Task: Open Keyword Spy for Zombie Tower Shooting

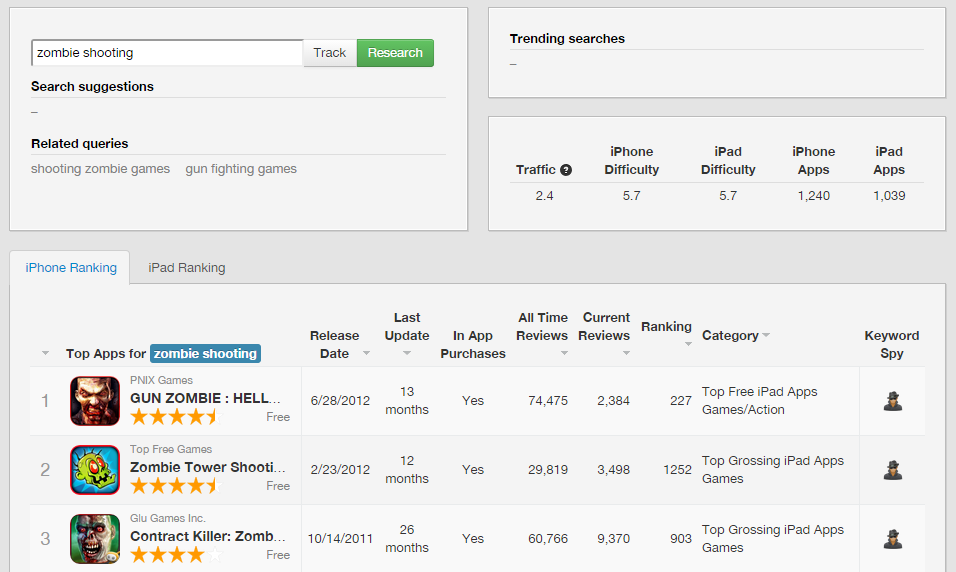Action: click(892, 470)
